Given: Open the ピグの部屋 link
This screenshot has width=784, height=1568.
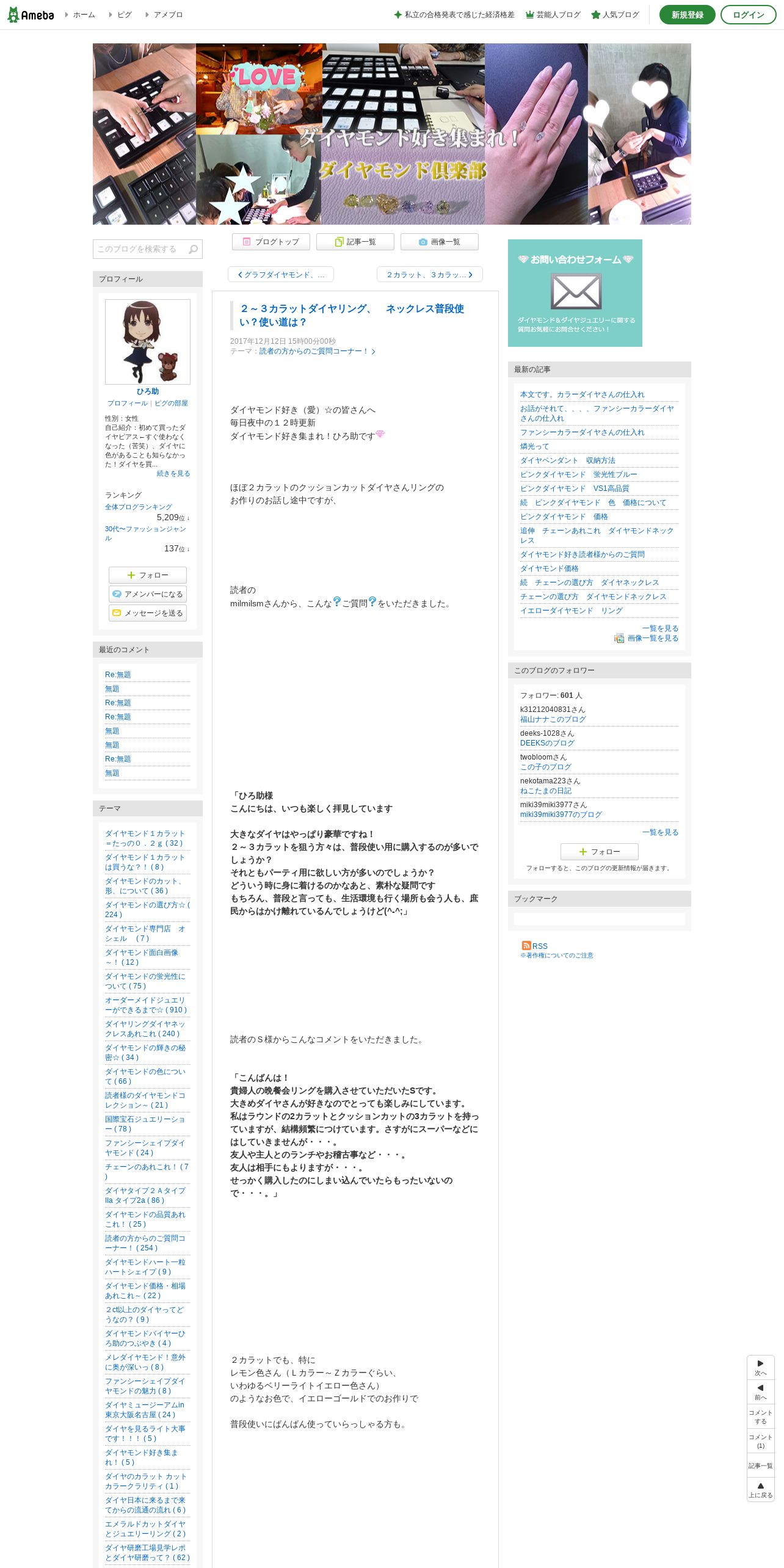Looking at the screenshot, I should point(171,404).
